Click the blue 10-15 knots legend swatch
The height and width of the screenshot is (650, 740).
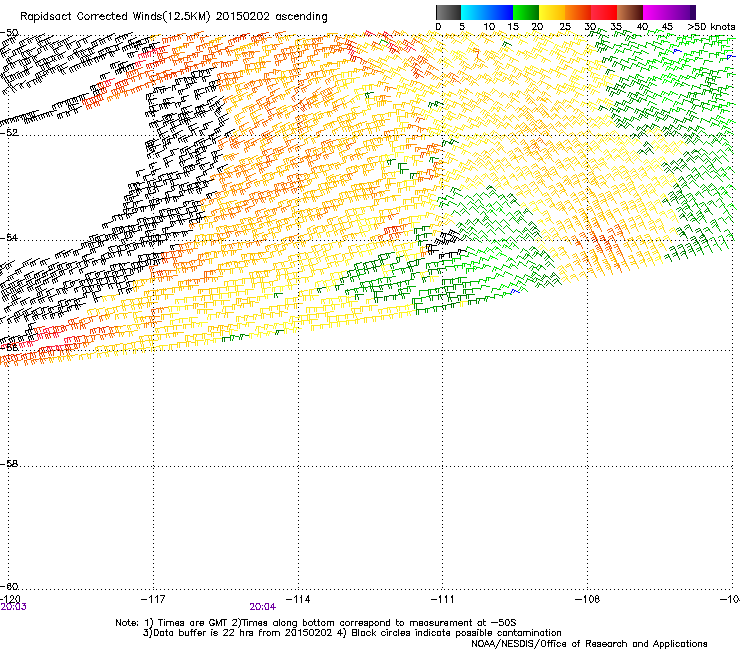tap(499, 12)
